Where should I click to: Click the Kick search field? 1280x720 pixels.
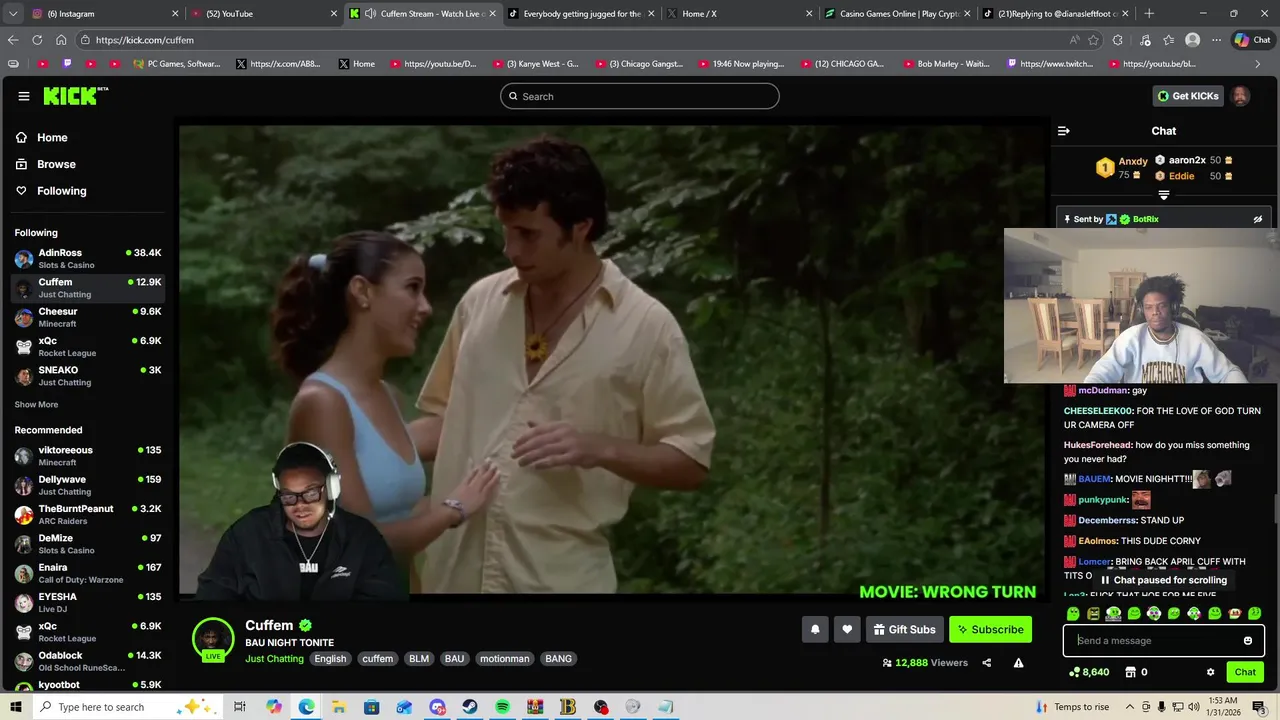(x=640, y=96)
